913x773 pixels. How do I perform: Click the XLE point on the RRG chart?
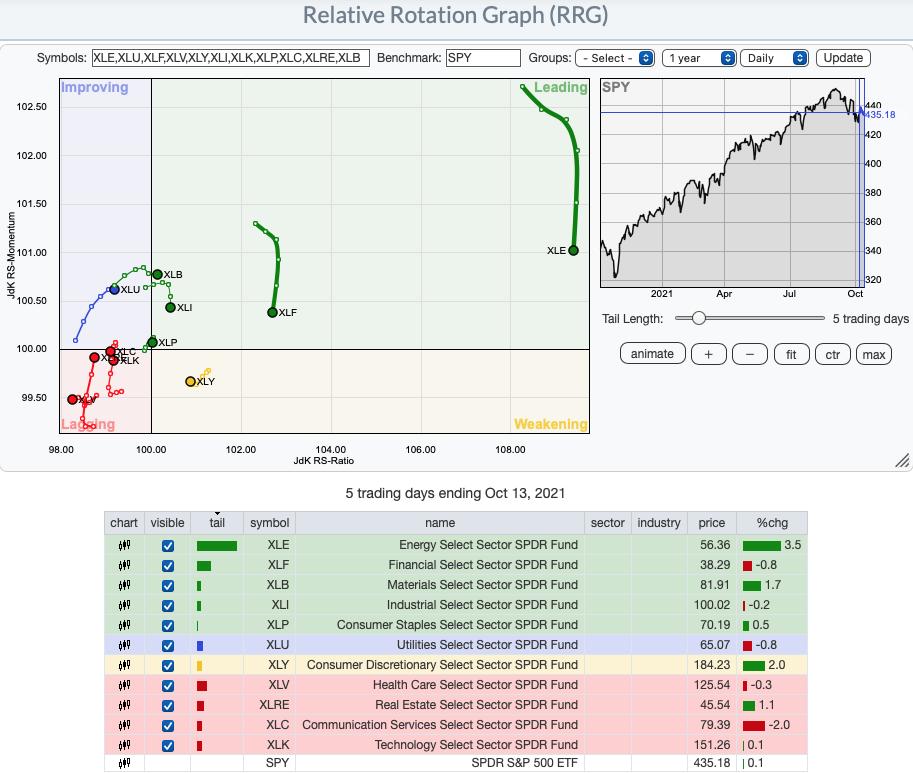click(574, 250)
